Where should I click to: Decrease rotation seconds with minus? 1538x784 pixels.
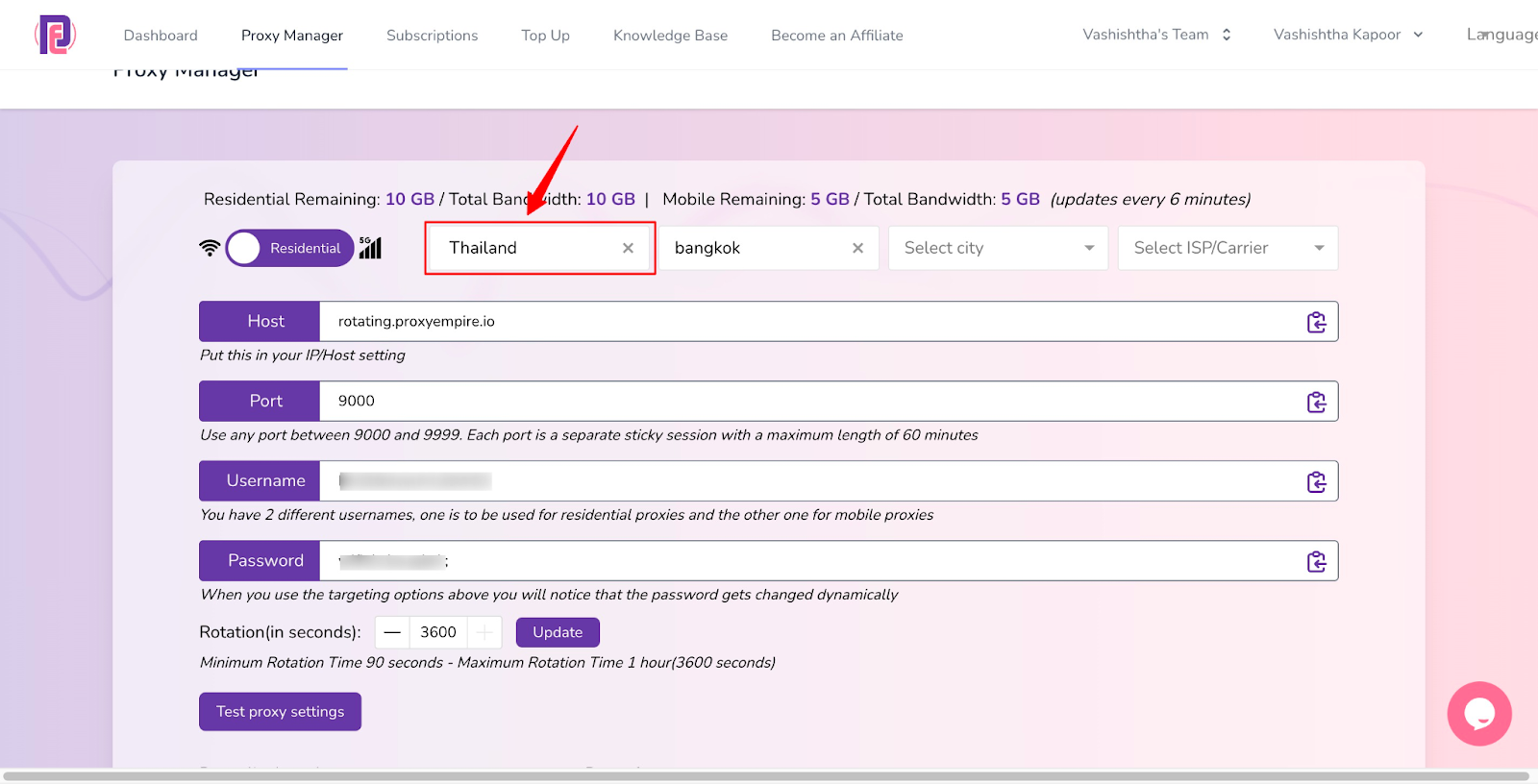tap(392, 632)
